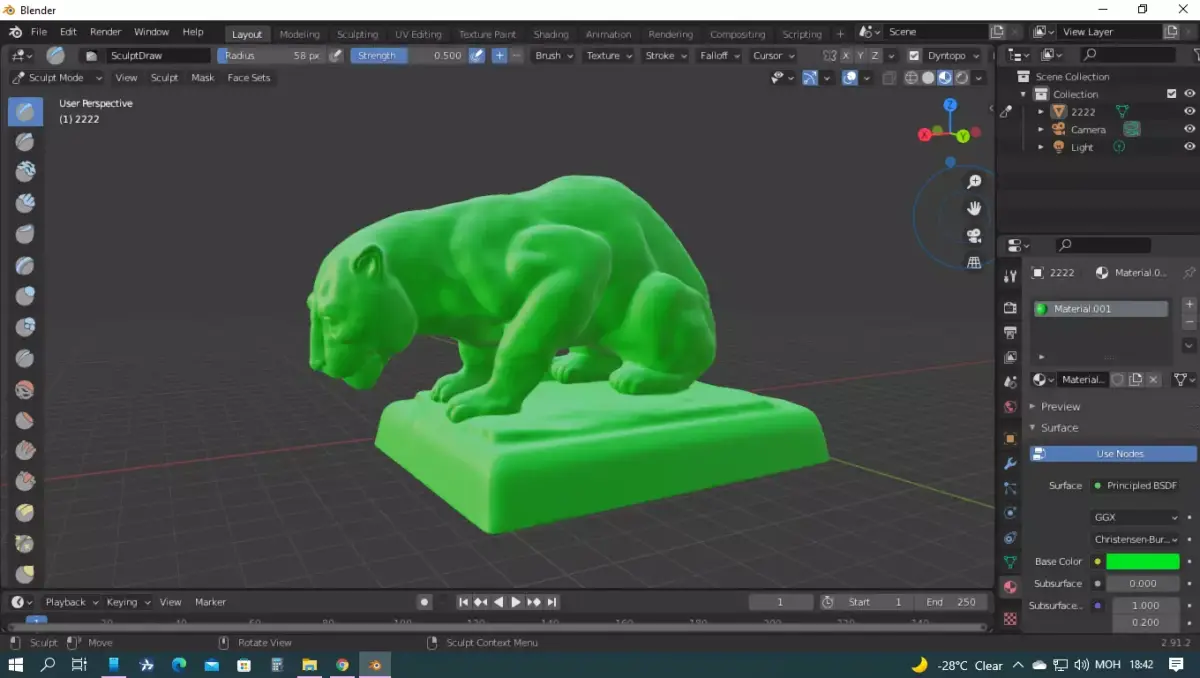Hide object 2222 with its eye icon
1200x678 pixels.
click(1189, 112)
